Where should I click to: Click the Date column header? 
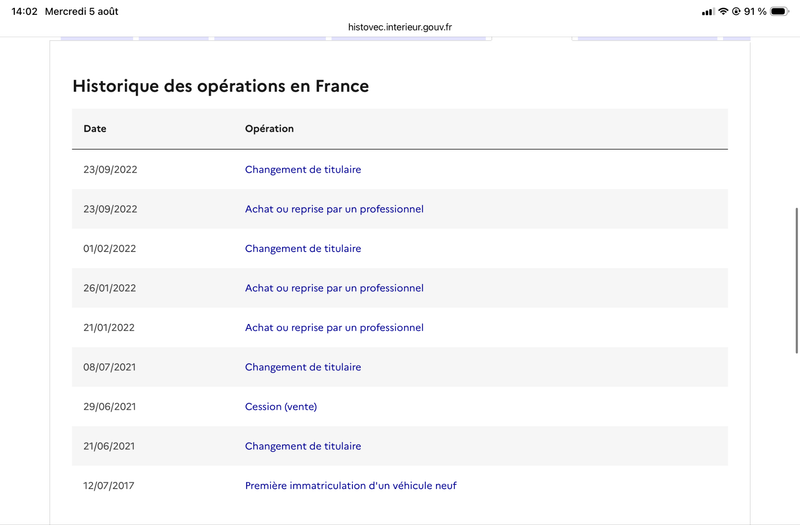point(95,129)
